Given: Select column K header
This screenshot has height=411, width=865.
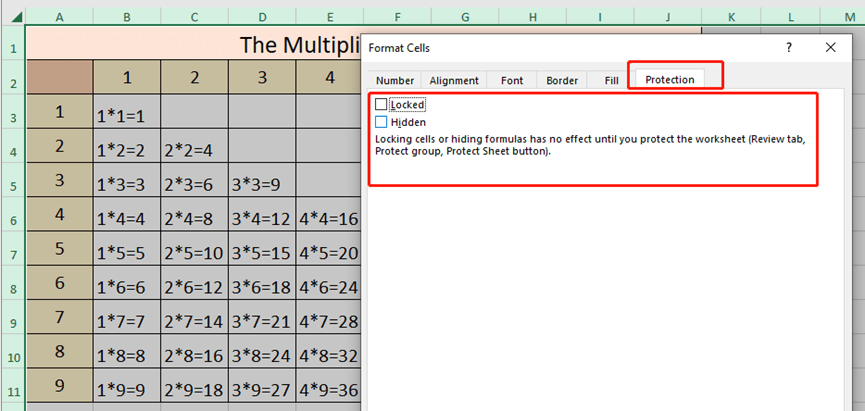Looking at the screenshot, I should coord(731,18).
